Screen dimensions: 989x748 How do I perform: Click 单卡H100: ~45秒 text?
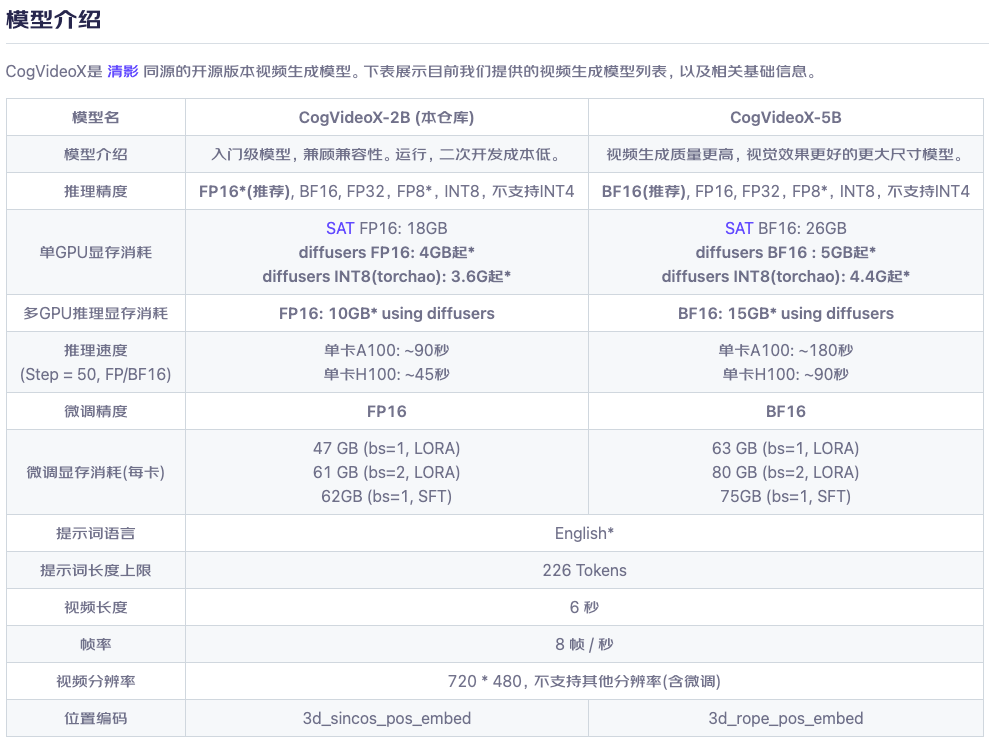pyautogui.click(x=387, y=374)
